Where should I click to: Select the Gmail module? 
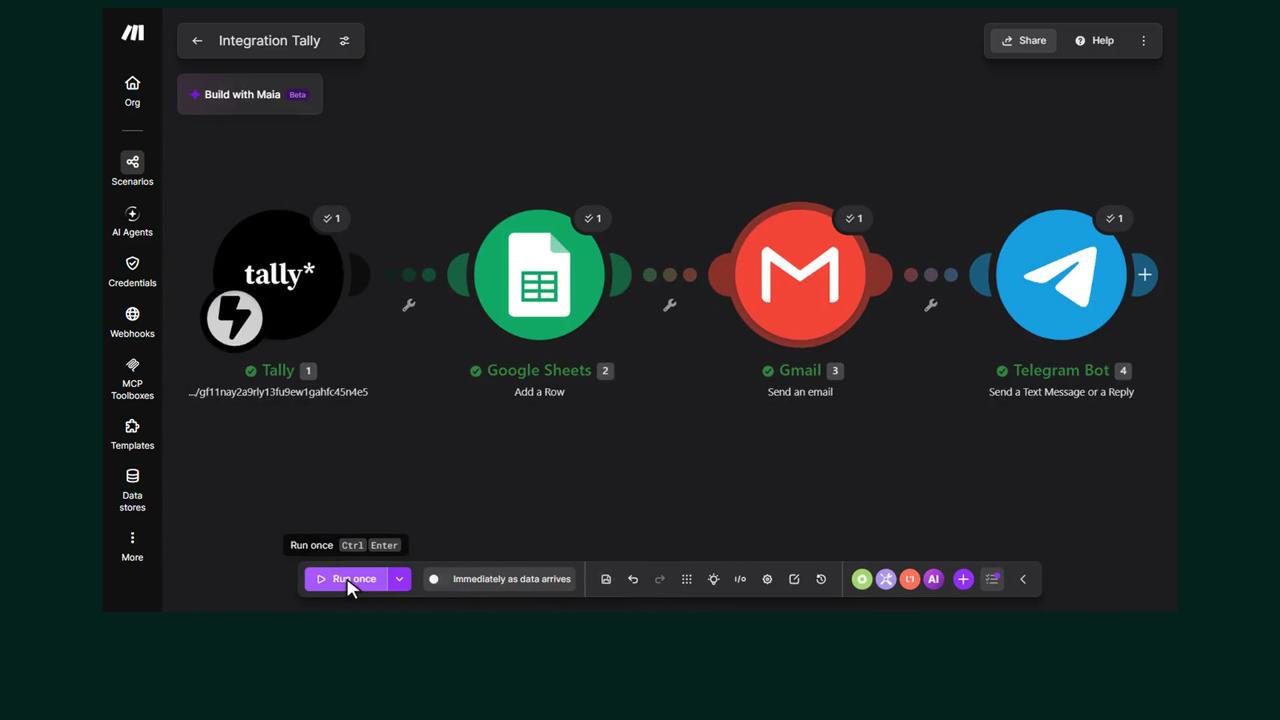point(800,275)
